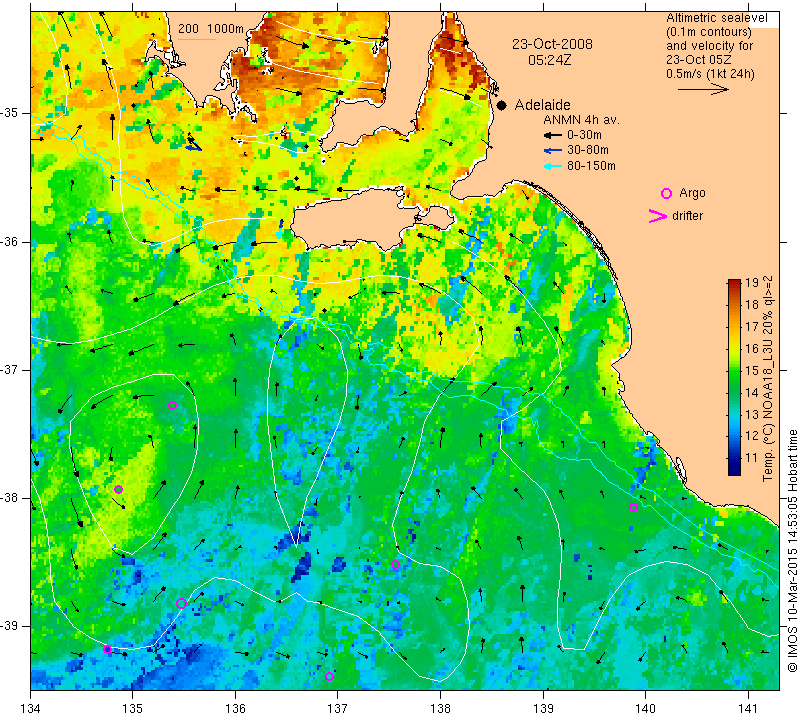Click the latitude -36 axis label
Screen dimensions: 800x720
tap(9, 241)
